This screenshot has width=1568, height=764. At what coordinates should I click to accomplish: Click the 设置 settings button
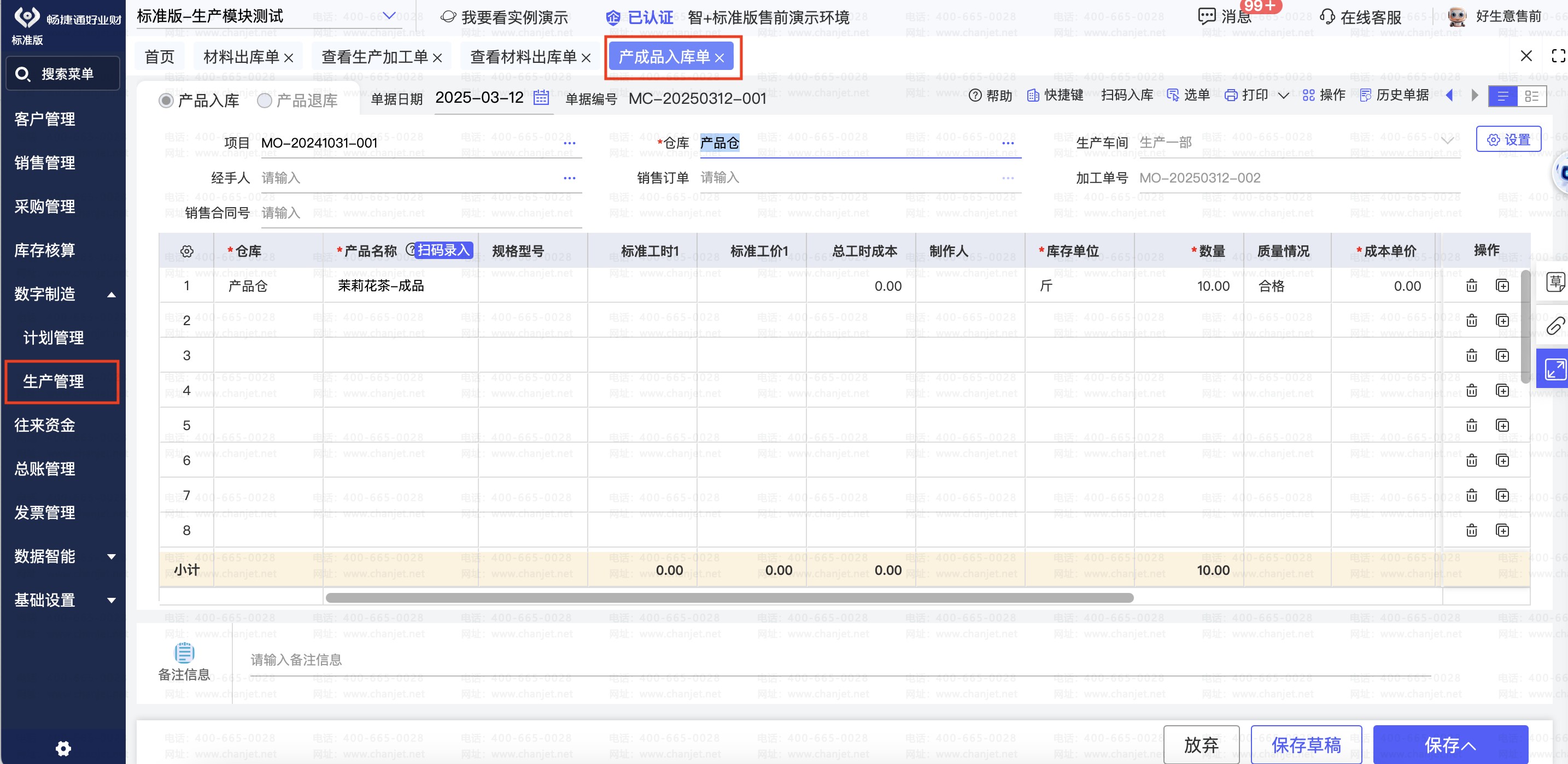[1508, 139]
